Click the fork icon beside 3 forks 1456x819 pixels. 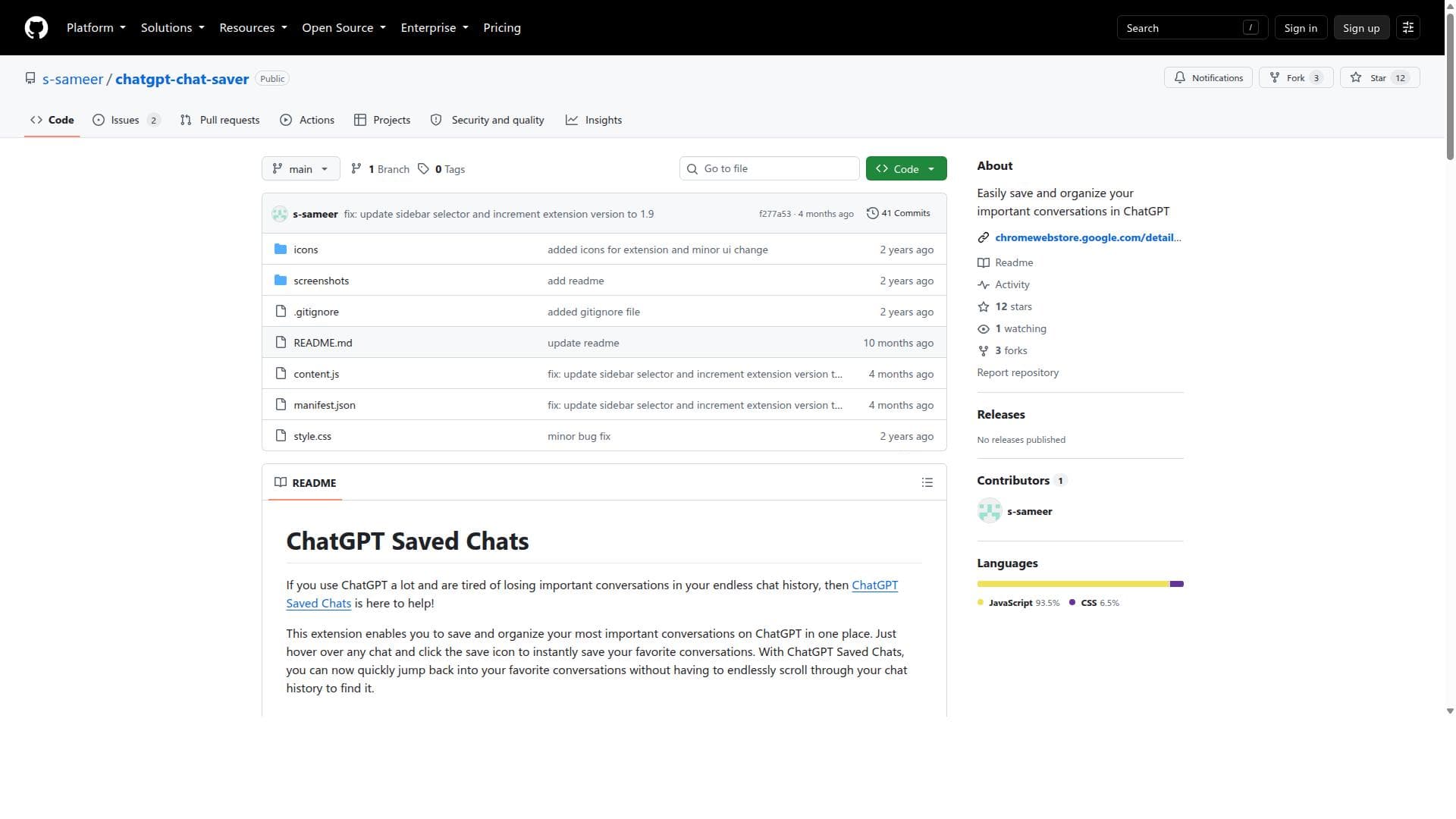(984, 351)
